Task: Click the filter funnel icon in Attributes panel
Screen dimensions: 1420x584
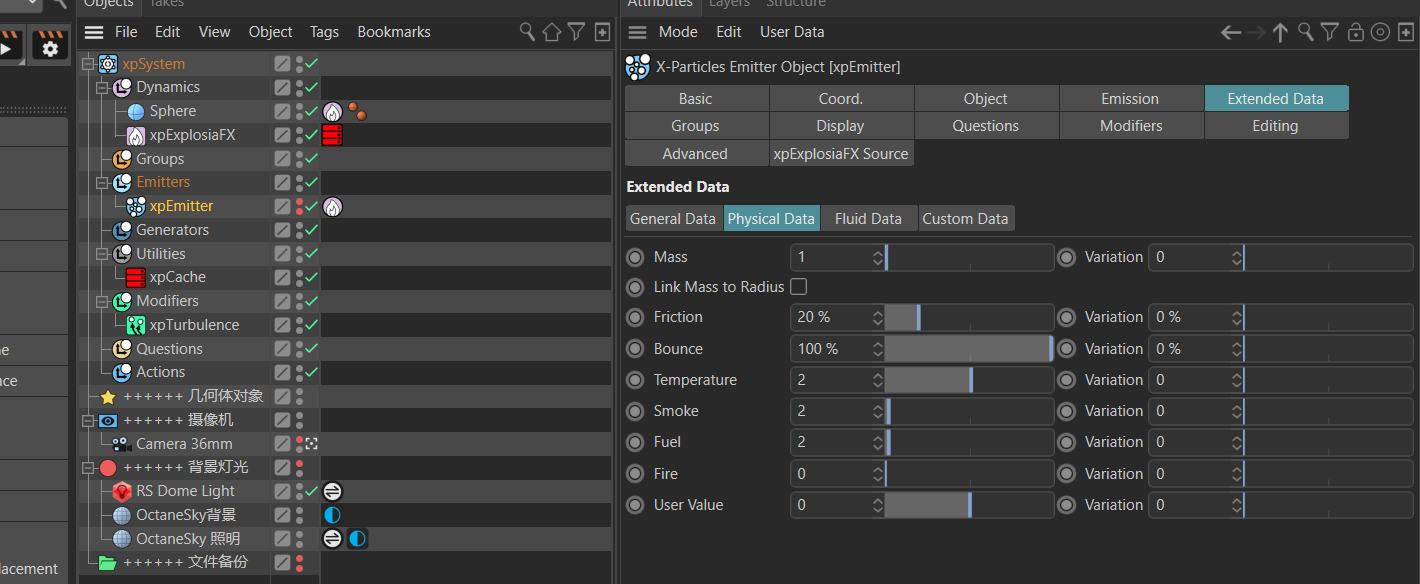Action: pos(1329,32)
